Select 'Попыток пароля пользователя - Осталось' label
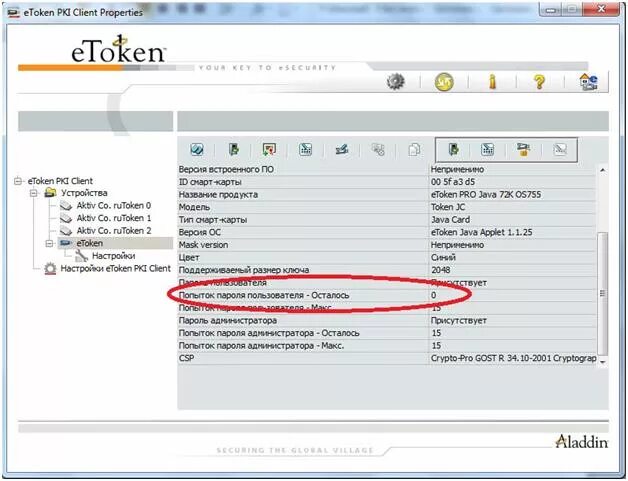 (x=264, y=295)
